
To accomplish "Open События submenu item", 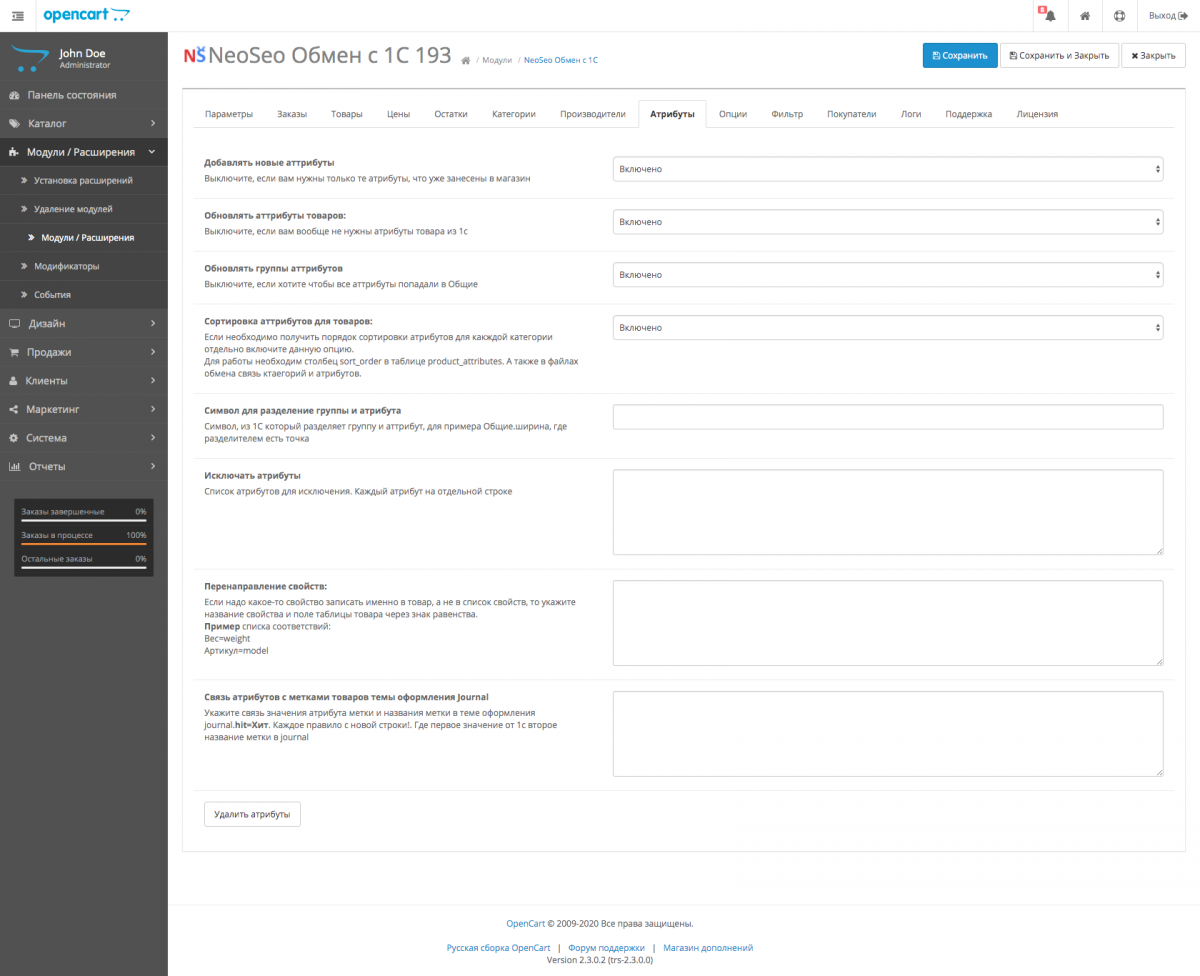I will click(84, 295).
